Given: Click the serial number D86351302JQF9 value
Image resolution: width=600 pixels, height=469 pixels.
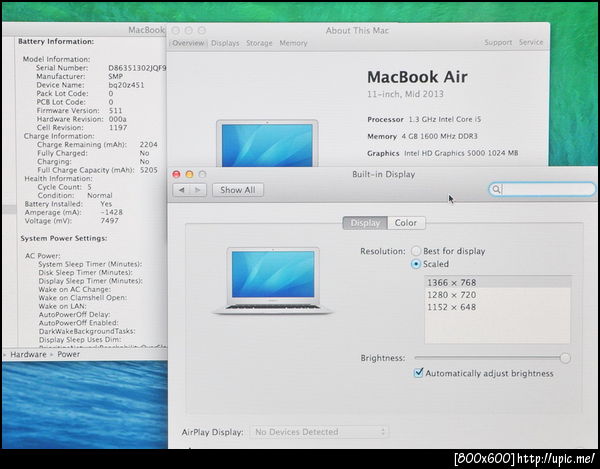Looking at the screenshot, I should pyautogui.click(x=137, y=68).
